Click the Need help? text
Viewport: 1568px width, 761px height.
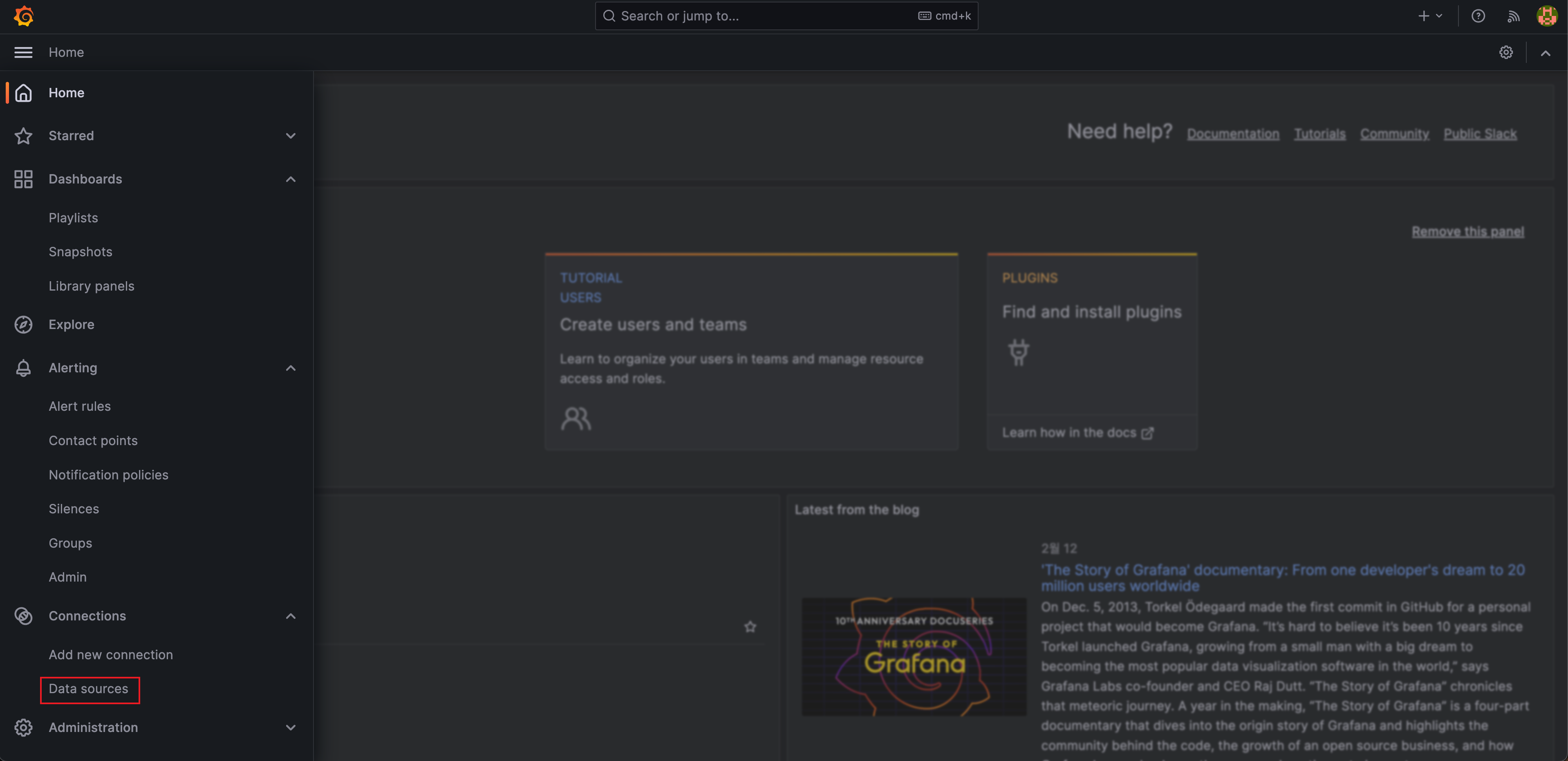coord(1120,132)
